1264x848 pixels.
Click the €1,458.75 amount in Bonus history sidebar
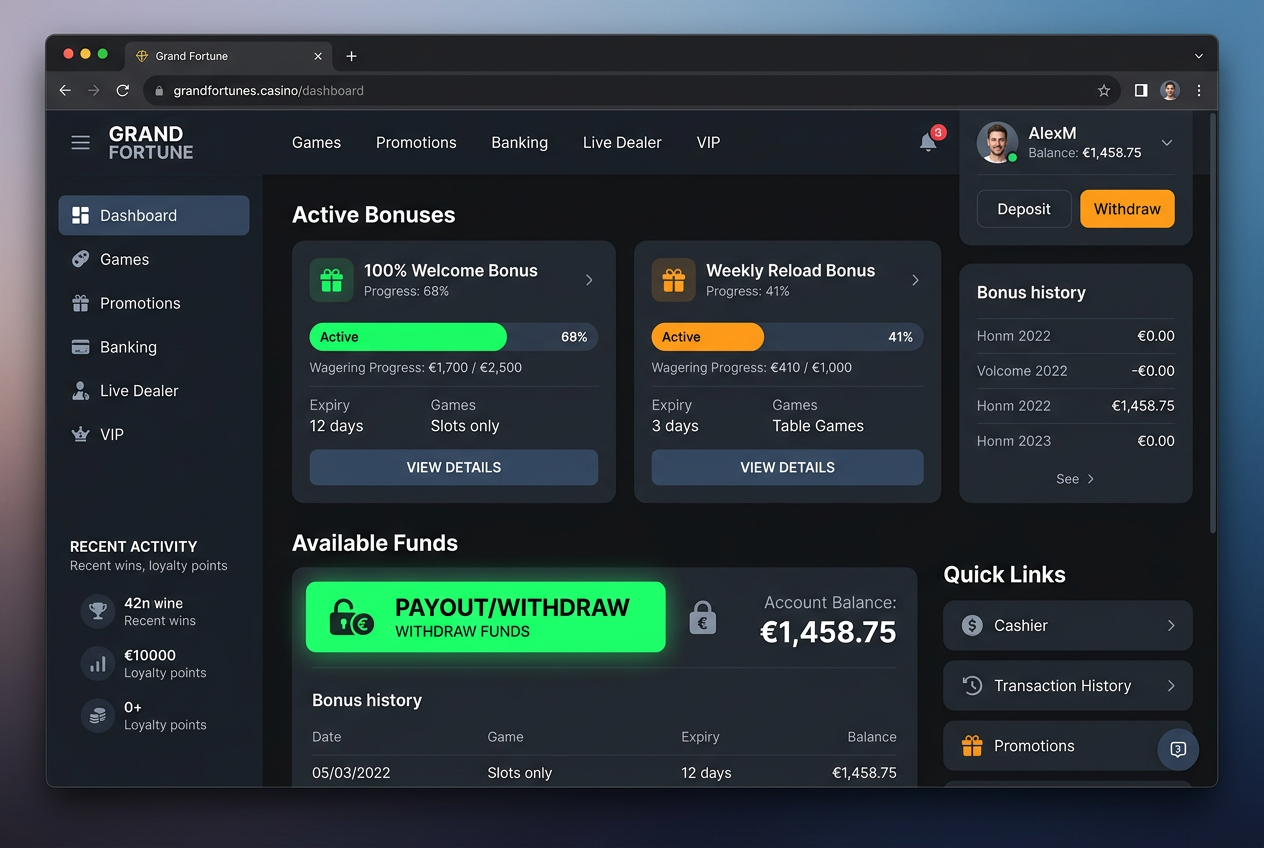[x=1143, y=406]
